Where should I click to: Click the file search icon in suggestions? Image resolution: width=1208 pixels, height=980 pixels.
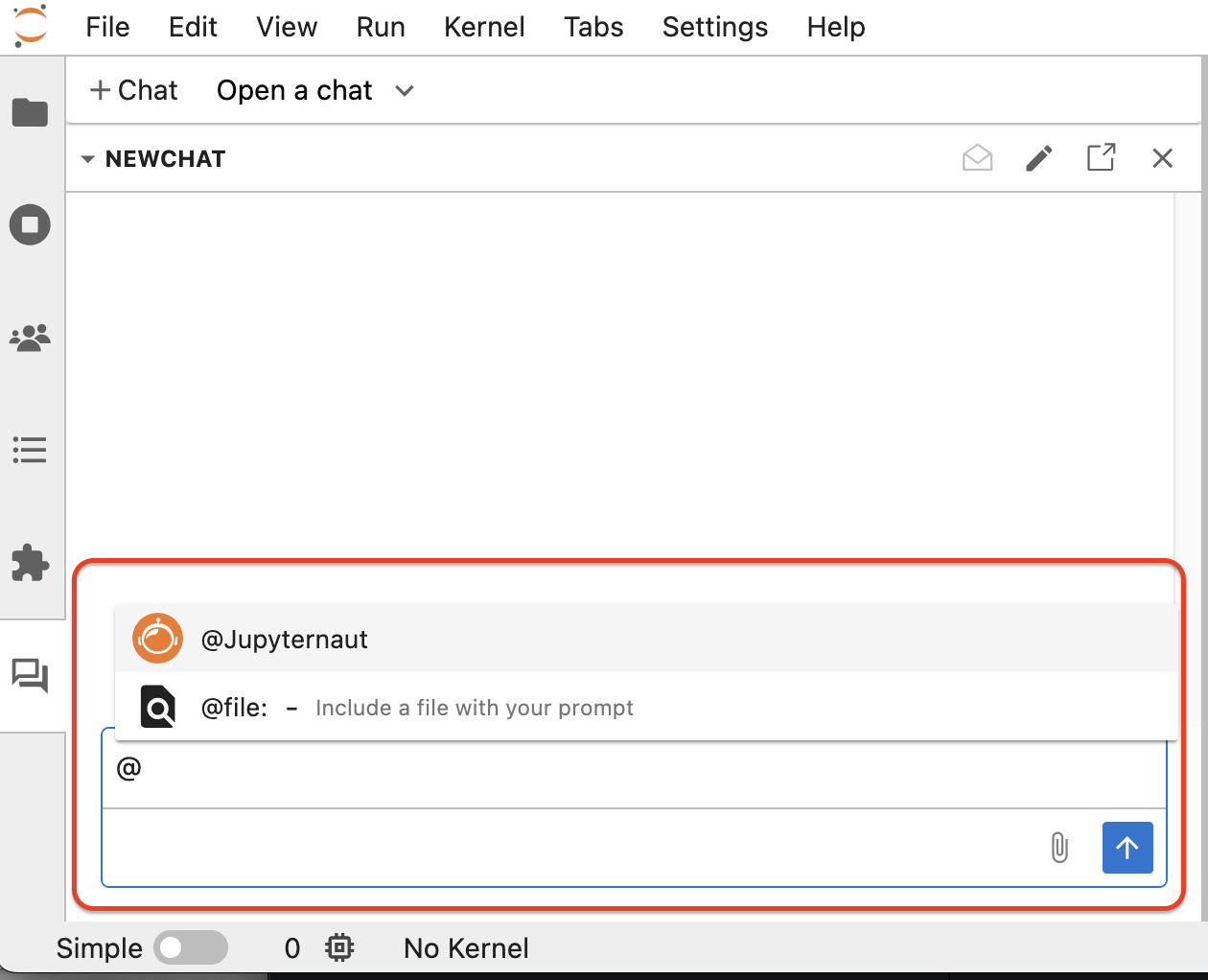coord(157,708)
